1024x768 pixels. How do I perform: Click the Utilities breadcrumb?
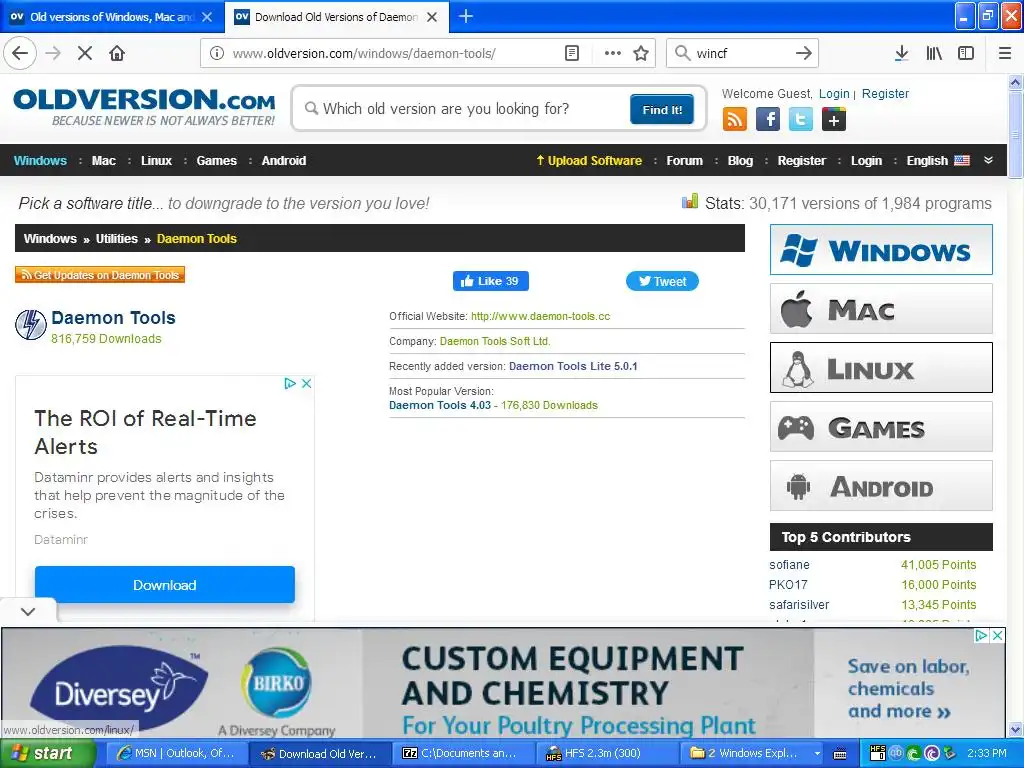tap(117, 238)
